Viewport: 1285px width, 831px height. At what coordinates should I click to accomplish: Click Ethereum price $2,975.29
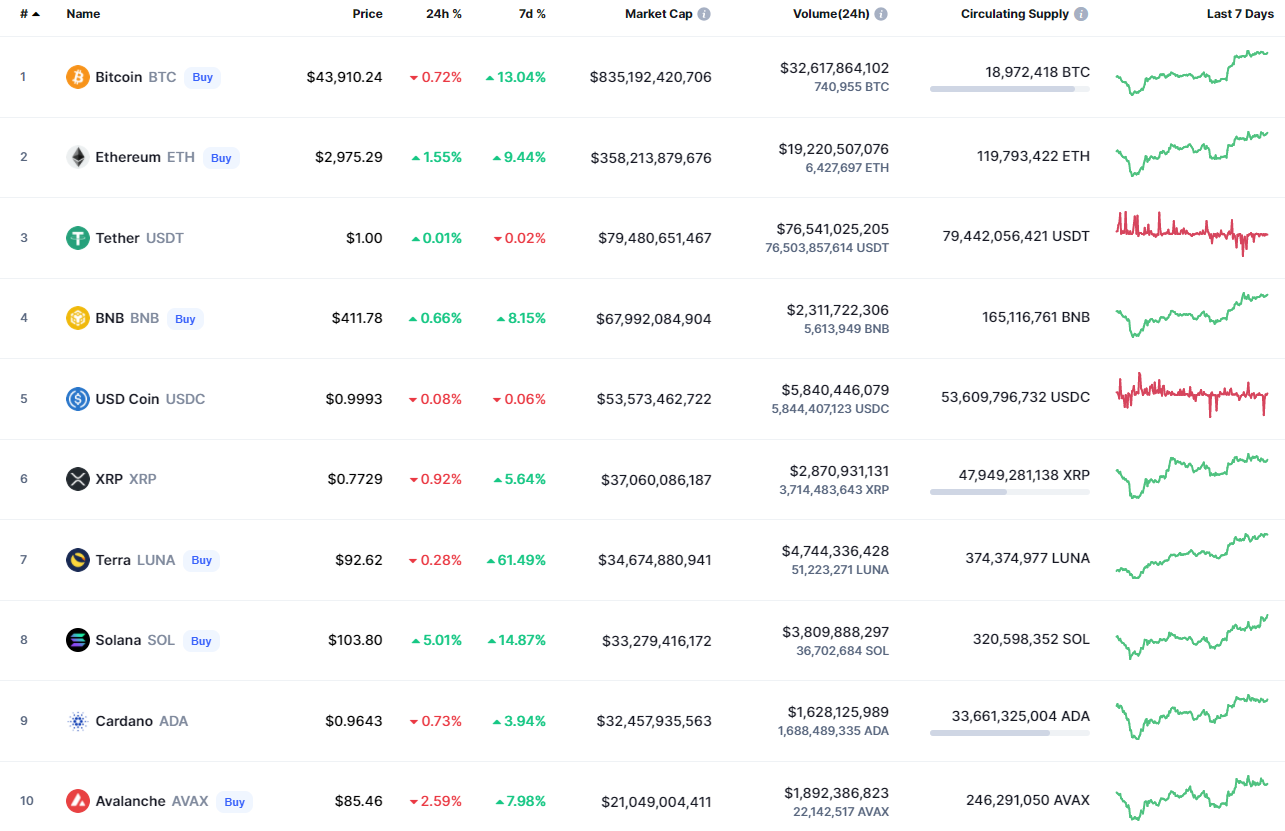[x=349, y=157]
